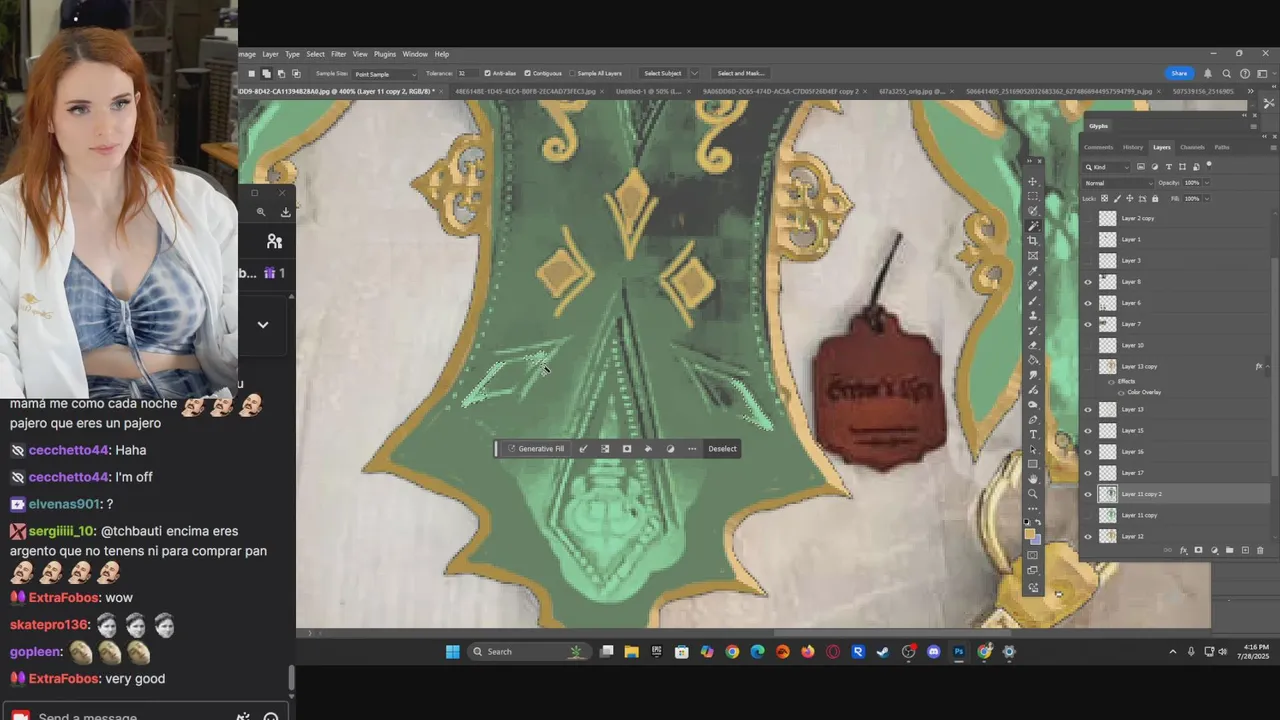Select the Eraser tool
1280x720 pixels.
(x=1033, y=345)
